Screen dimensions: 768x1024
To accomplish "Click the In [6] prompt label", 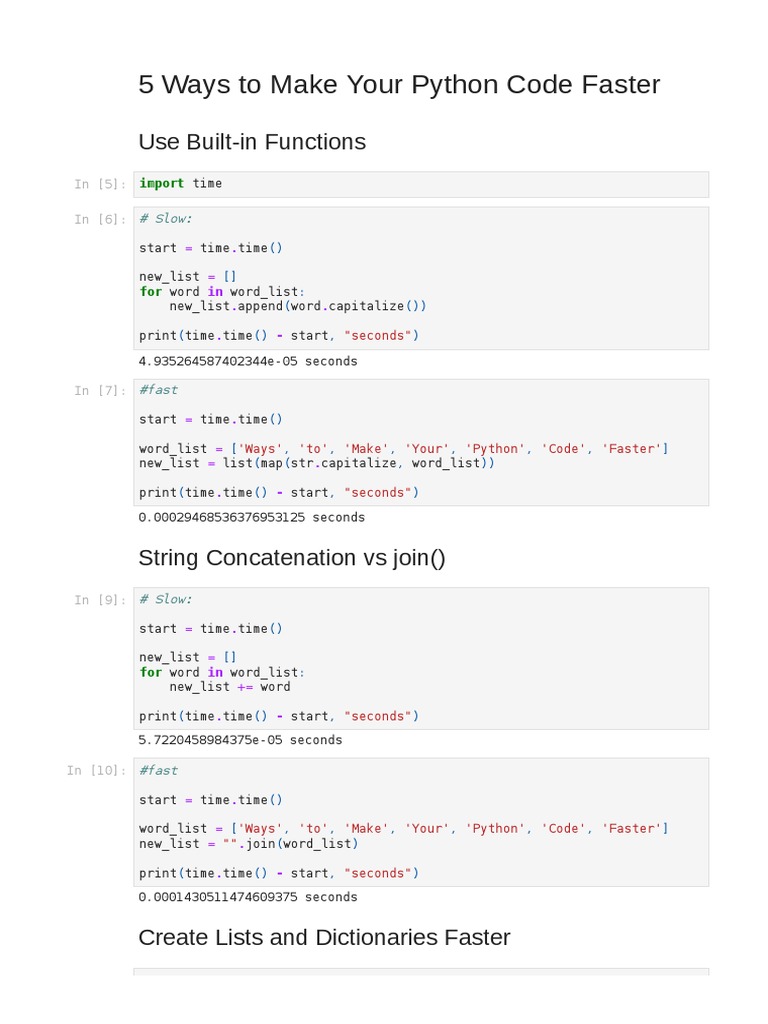I will (x=100, y=219).
